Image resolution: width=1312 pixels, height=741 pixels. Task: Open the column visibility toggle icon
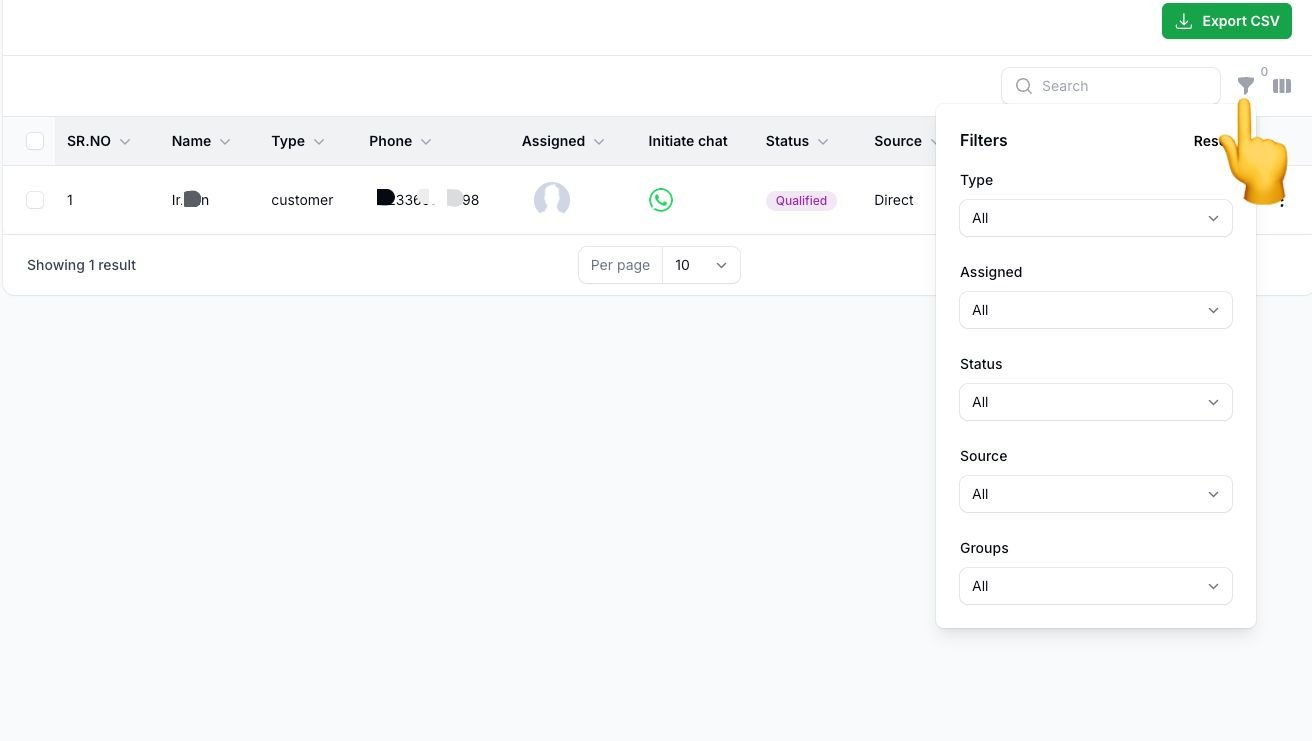(1282, 86)
